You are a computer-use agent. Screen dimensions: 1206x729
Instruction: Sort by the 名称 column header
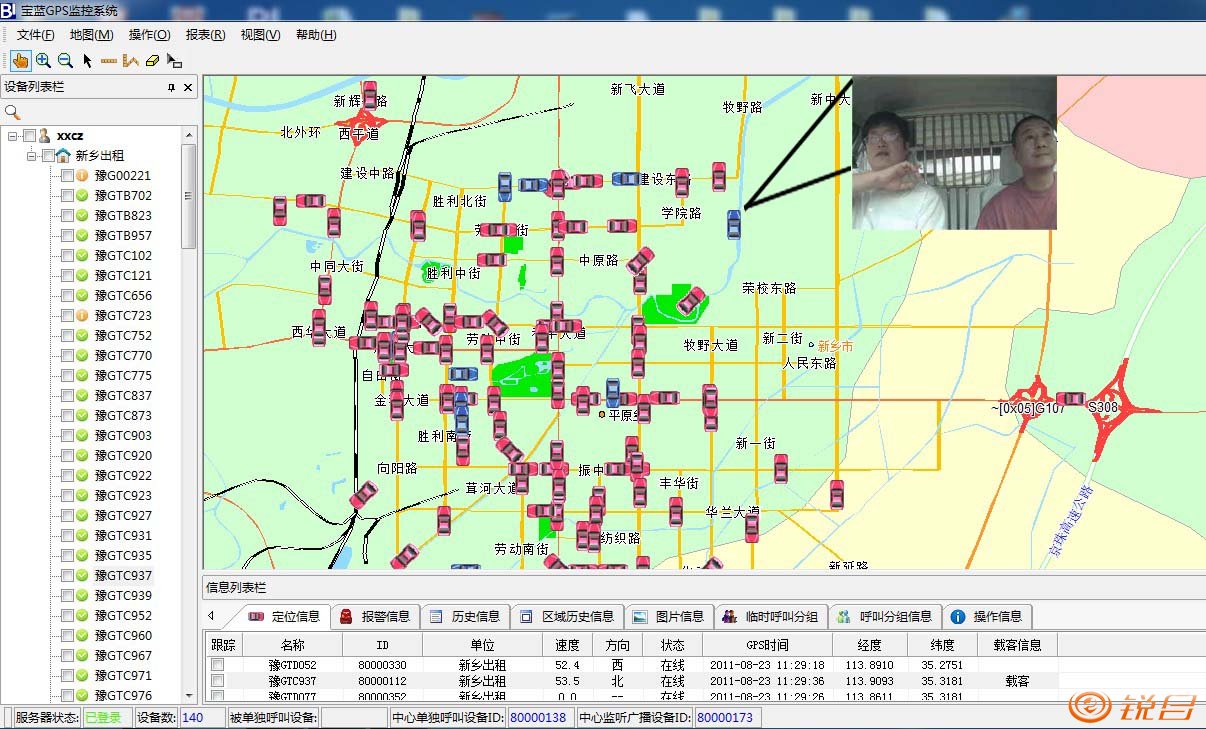coord(292,645)
